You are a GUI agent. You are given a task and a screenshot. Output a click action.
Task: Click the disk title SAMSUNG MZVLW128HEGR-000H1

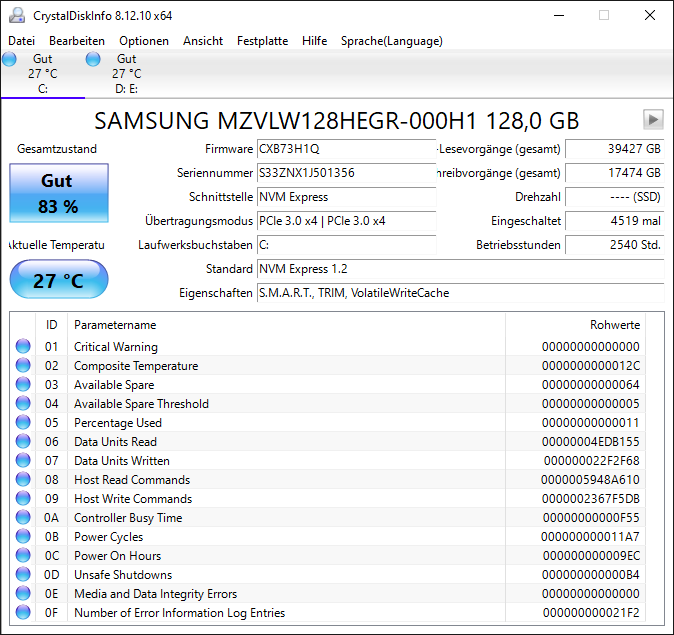tap(337, 121)
